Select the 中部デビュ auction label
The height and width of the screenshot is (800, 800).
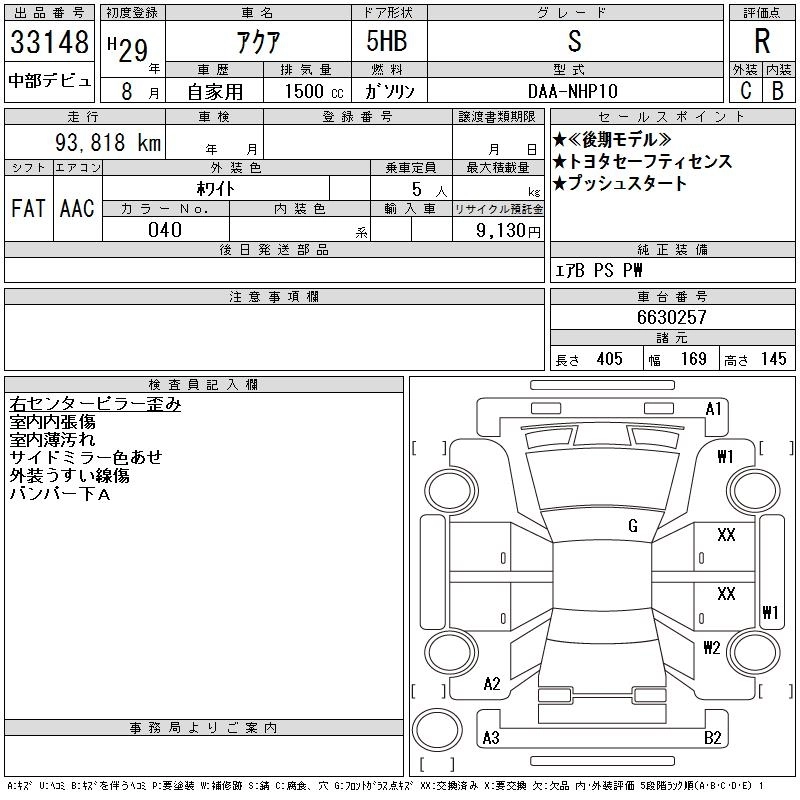[49, 81]
